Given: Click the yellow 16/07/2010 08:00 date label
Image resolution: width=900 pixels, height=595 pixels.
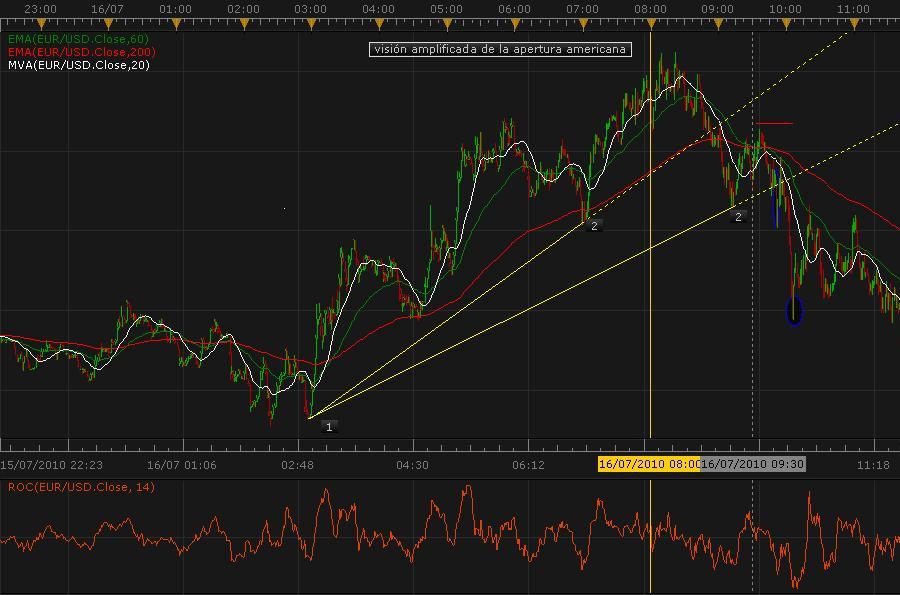Looking at the screenshot, I should (649, 464).
